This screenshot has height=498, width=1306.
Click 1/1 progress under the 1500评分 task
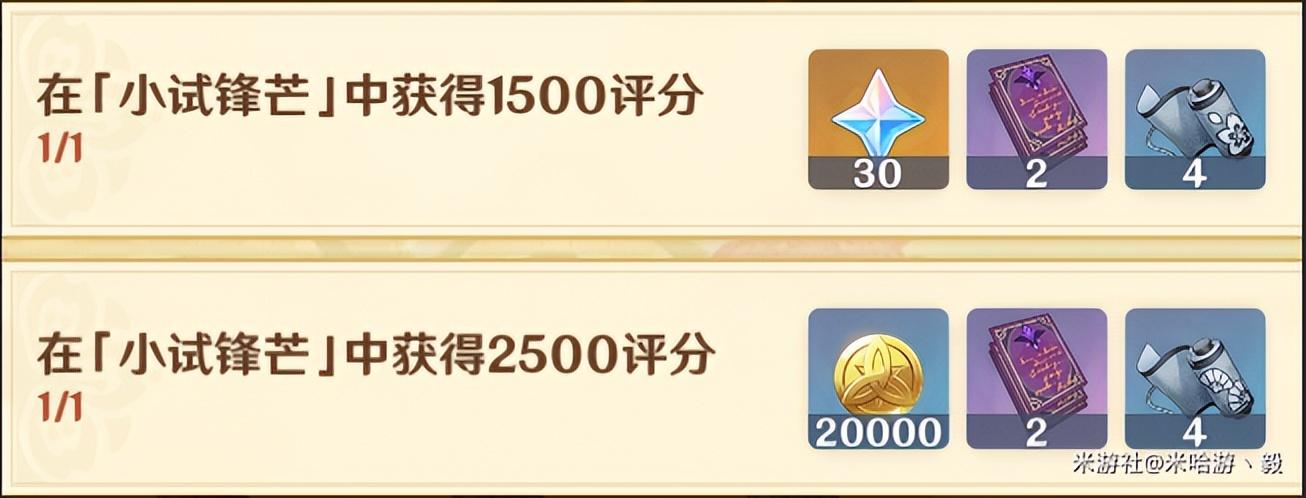pyautogui.click(x=59, y=149)
